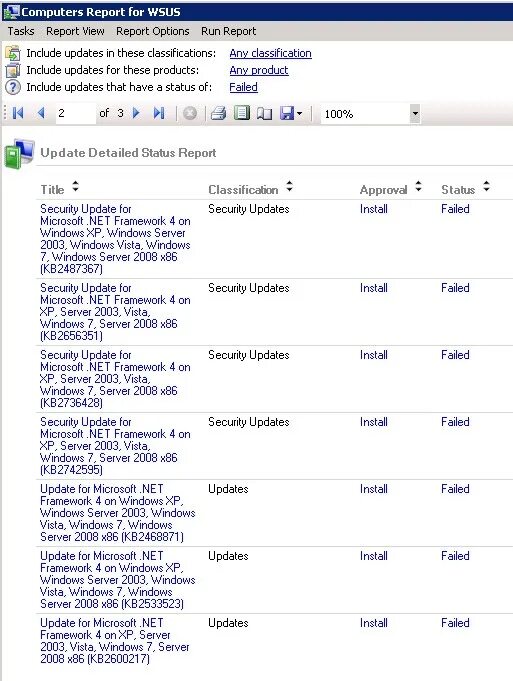This screenshot has width=513, height=681.
Task: Click Updates classification for KB2468871 row
Action: (x=228, y=489)
